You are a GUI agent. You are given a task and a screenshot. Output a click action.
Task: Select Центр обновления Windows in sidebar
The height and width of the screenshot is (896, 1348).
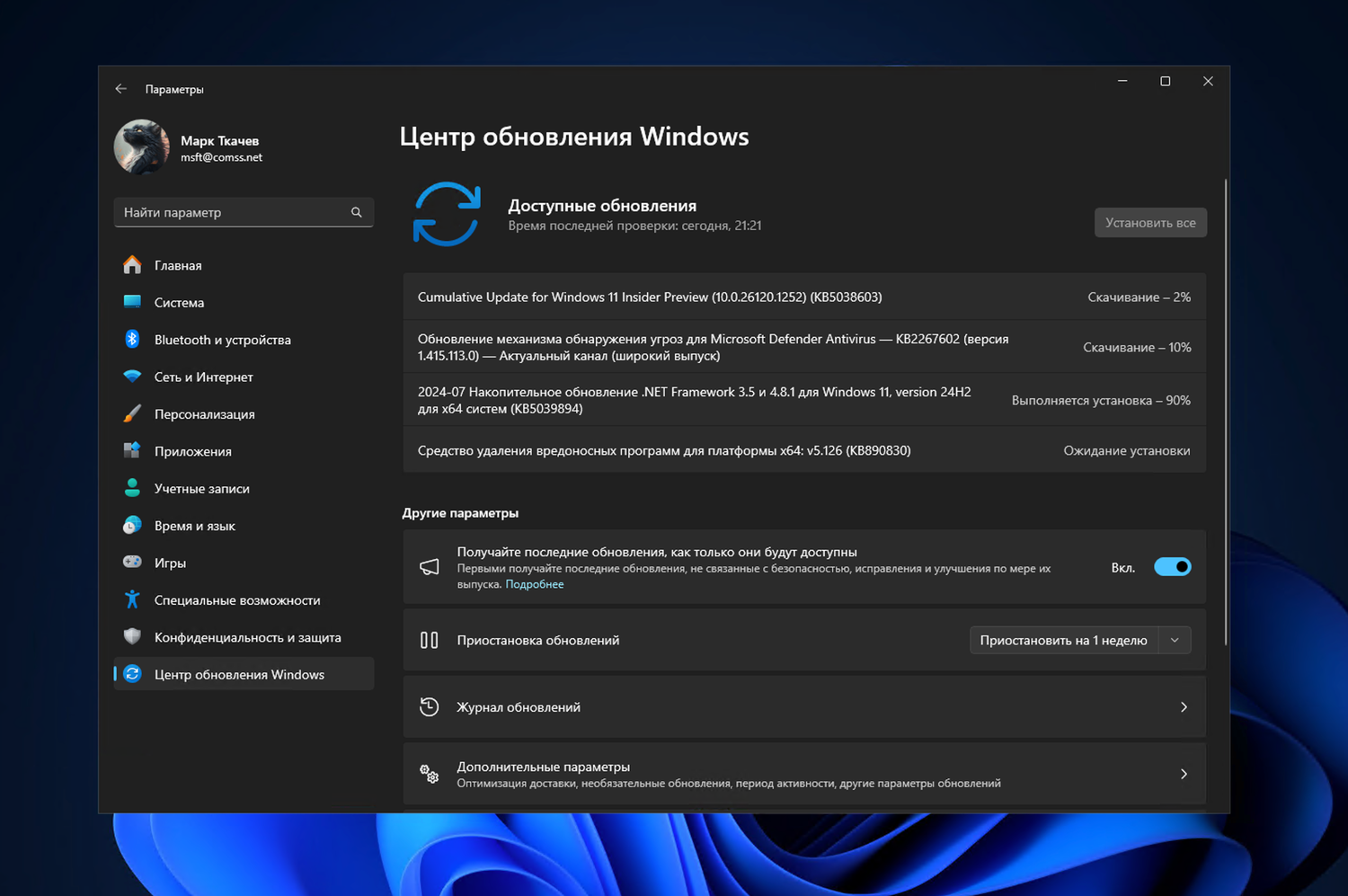pos(244,674)
